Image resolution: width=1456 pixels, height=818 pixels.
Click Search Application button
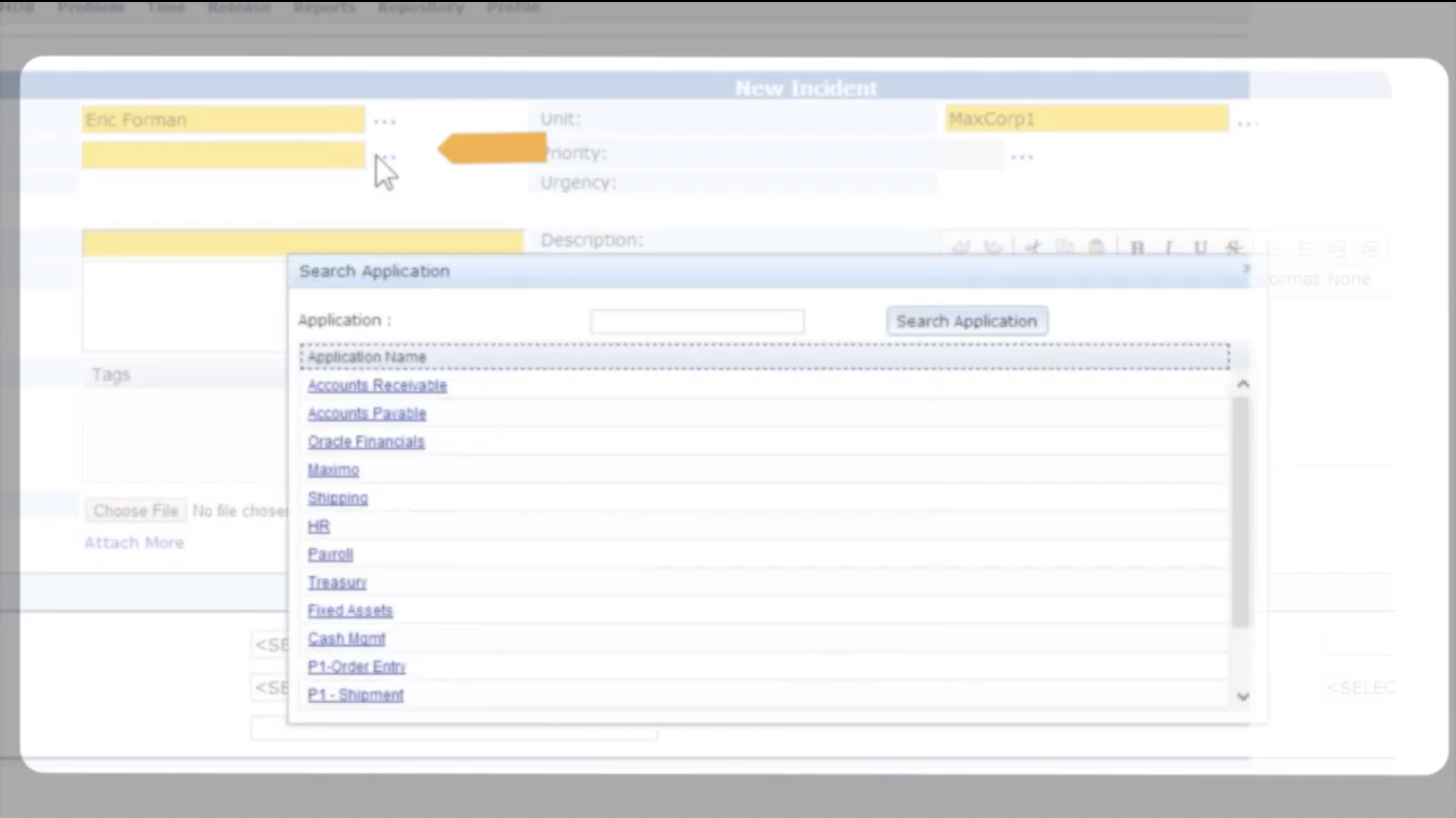[966, 320]
